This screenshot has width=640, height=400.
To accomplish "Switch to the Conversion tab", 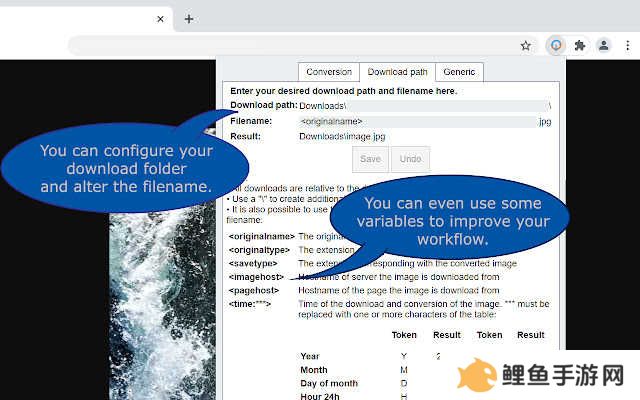I will 329,72.
